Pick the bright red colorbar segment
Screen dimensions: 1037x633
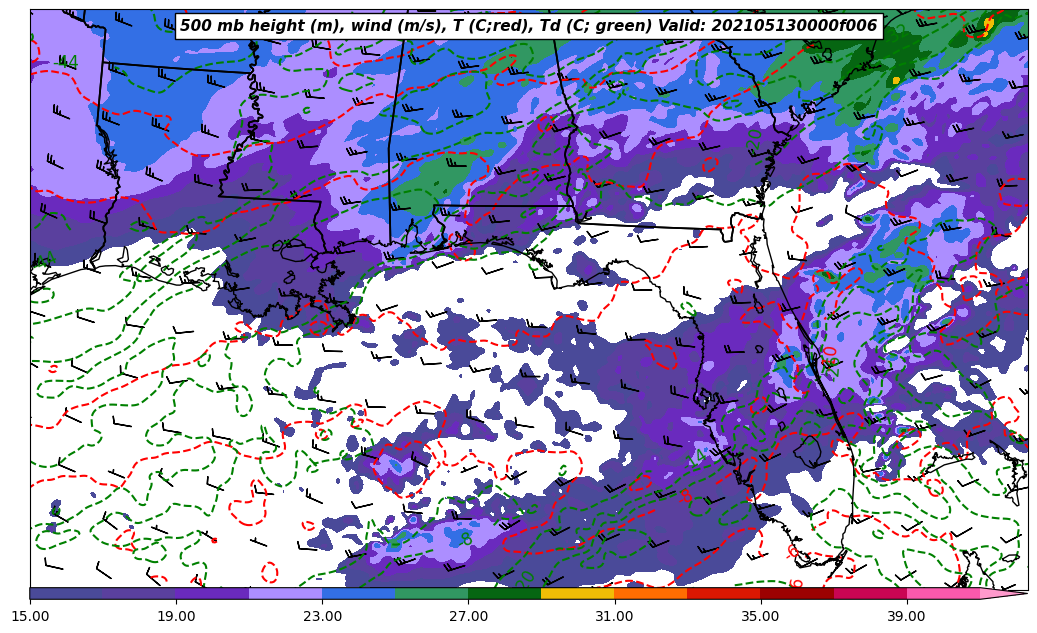pyautogui.click(x=723, y=593)
